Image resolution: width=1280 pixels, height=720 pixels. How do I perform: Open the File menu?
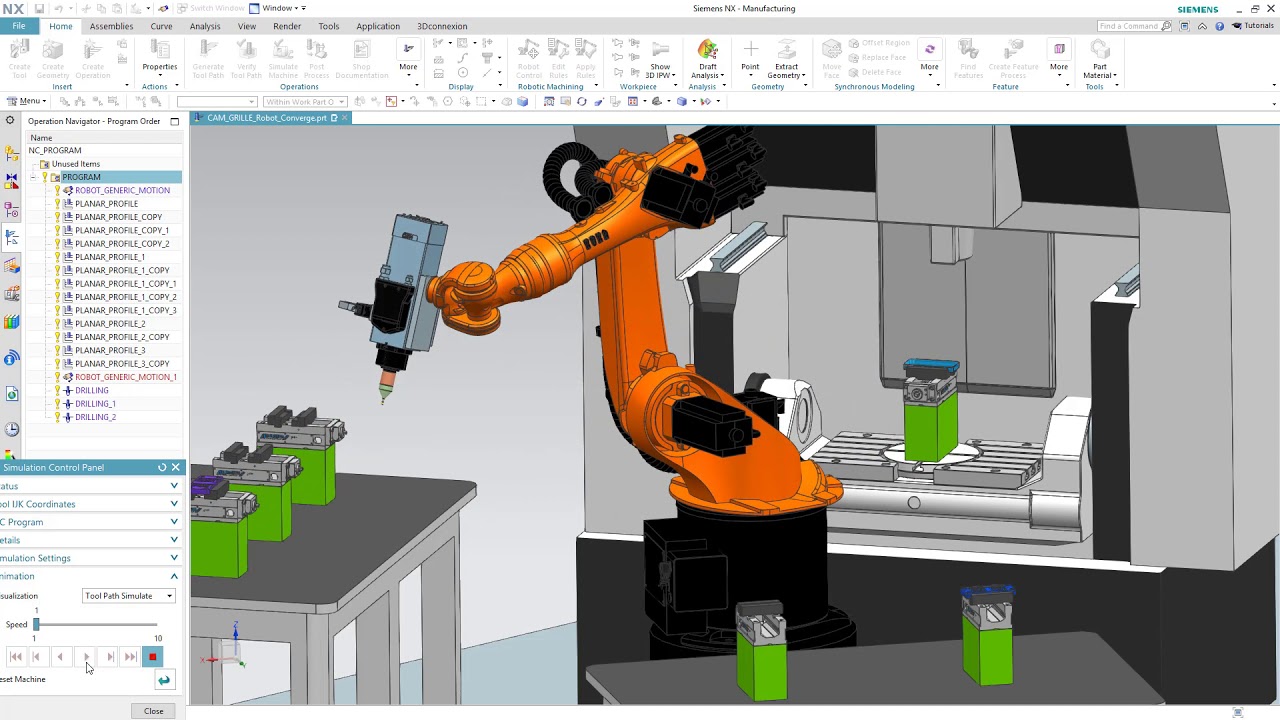[x=19, y=26]
